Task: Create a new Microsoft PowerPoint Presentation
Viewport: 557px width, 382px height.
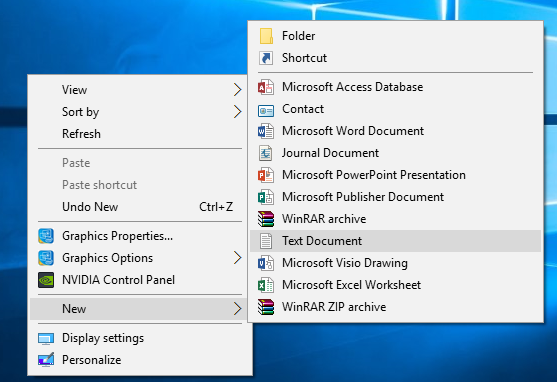Action: tap(395, 175)
